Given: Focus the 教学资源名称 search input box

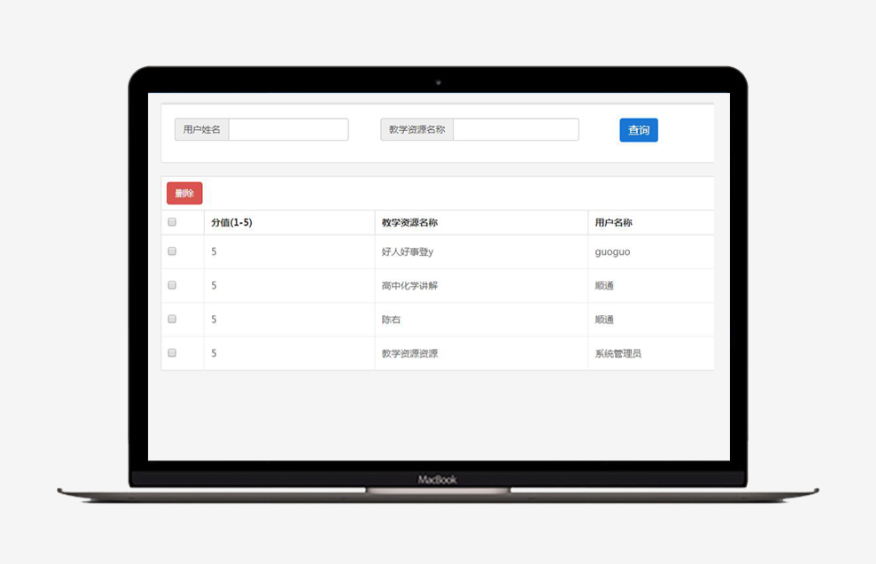Looking at the screenshot, I should (x=515, y=130).
